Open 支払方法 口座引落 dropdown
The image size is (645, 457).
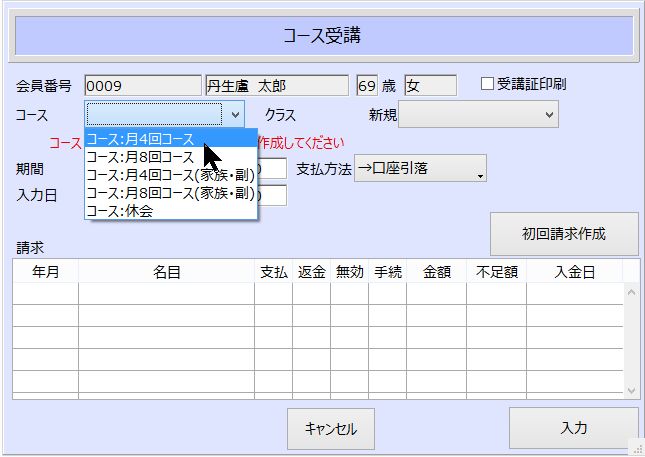click(420, 169)
